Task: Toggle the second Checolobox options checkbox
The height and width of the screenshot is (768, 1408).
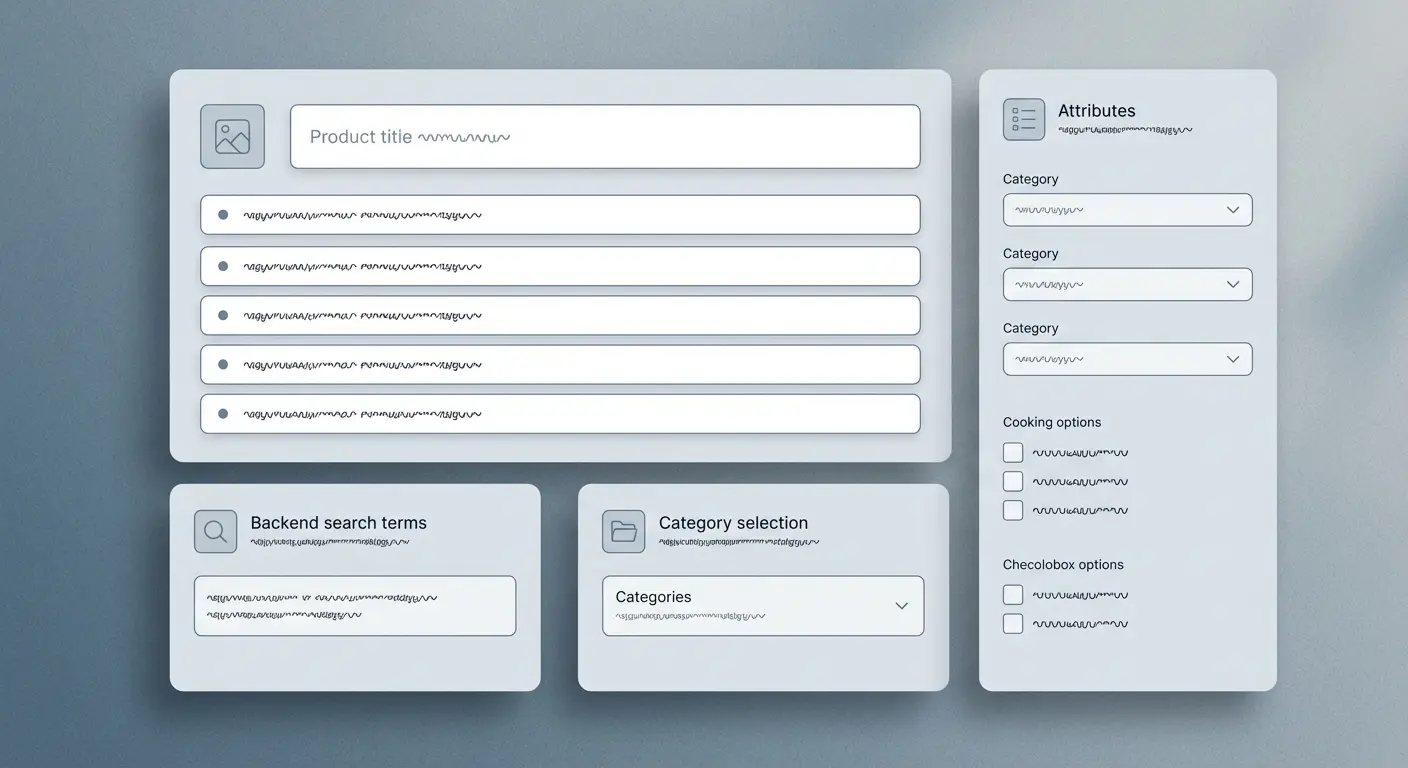Action: [1012, 623]
